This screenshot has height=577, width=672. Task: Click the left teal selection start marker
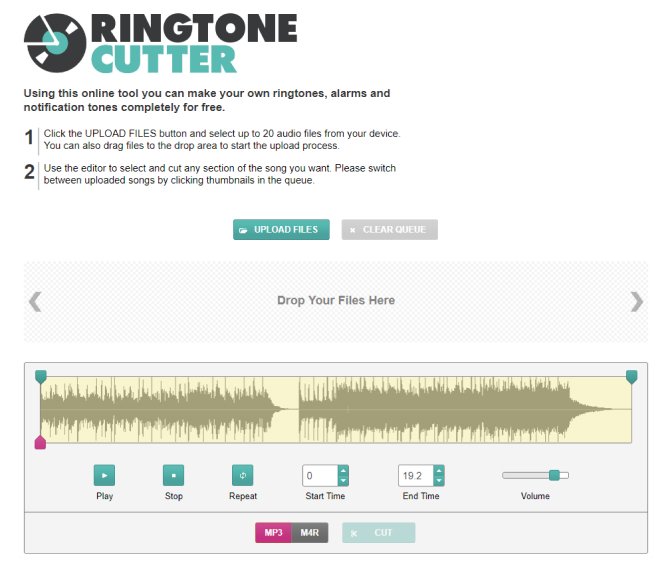point(41,376)
